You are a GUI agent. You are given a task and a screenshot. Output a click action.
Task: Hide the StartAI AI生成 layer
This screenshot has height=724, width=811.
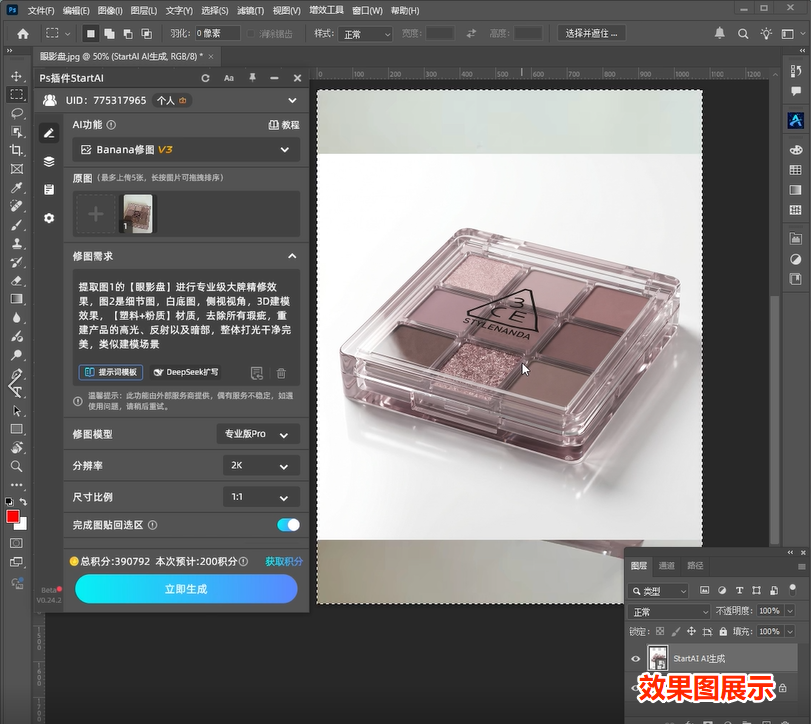pyautogui.click(x=636, y=658)
